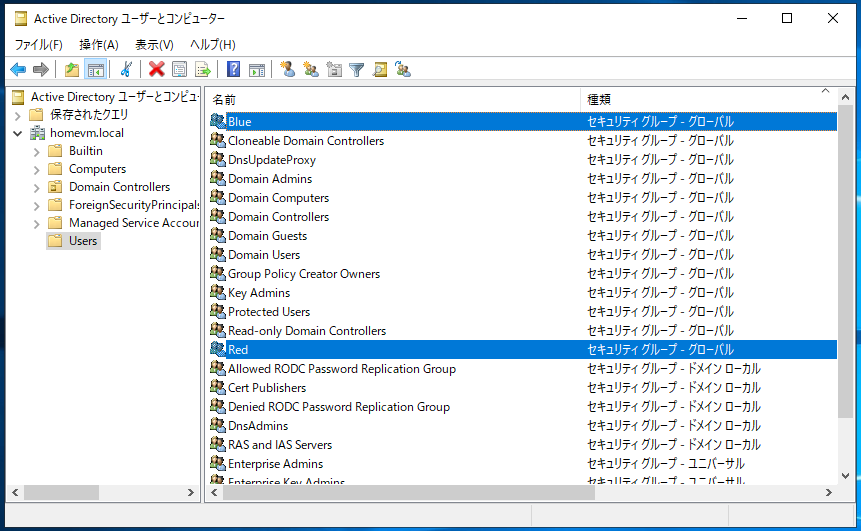Screen dimensions: 861x531
Task: Create a new group via toolbar icon
Action: tap(311, 69)
